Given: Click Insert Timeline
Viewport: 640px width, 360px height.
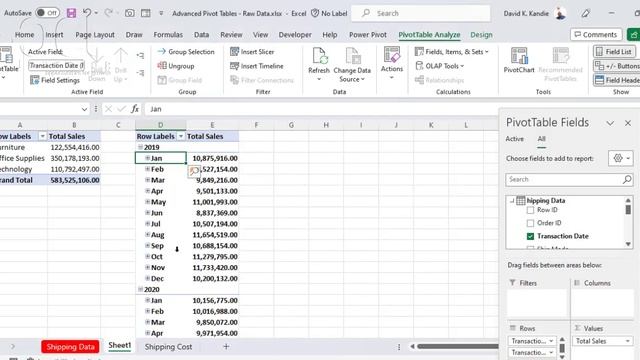Looking at the screenshot, I should (x=256, y=66).
